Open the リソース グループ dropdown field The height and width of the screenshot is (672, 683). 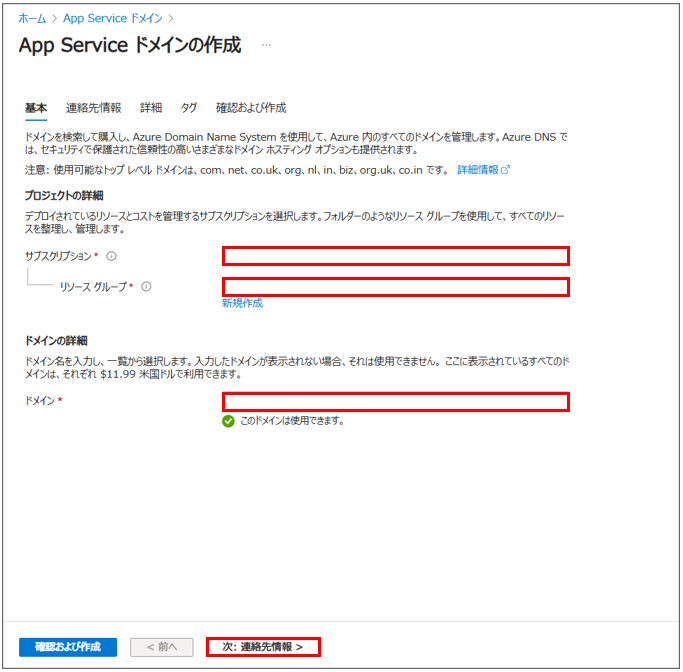tap(396, 287)
